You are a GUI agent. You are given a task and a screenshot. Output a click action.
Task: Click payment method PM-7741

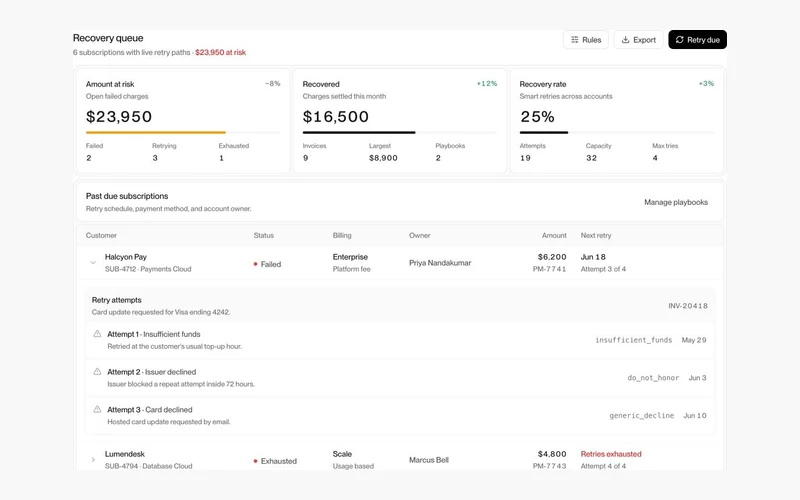(x=549, y=269)
